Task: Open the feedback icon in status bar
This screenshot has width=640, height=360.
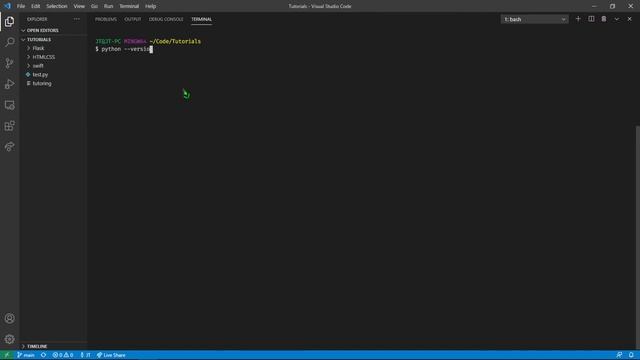Action: (x=619, y=355)
